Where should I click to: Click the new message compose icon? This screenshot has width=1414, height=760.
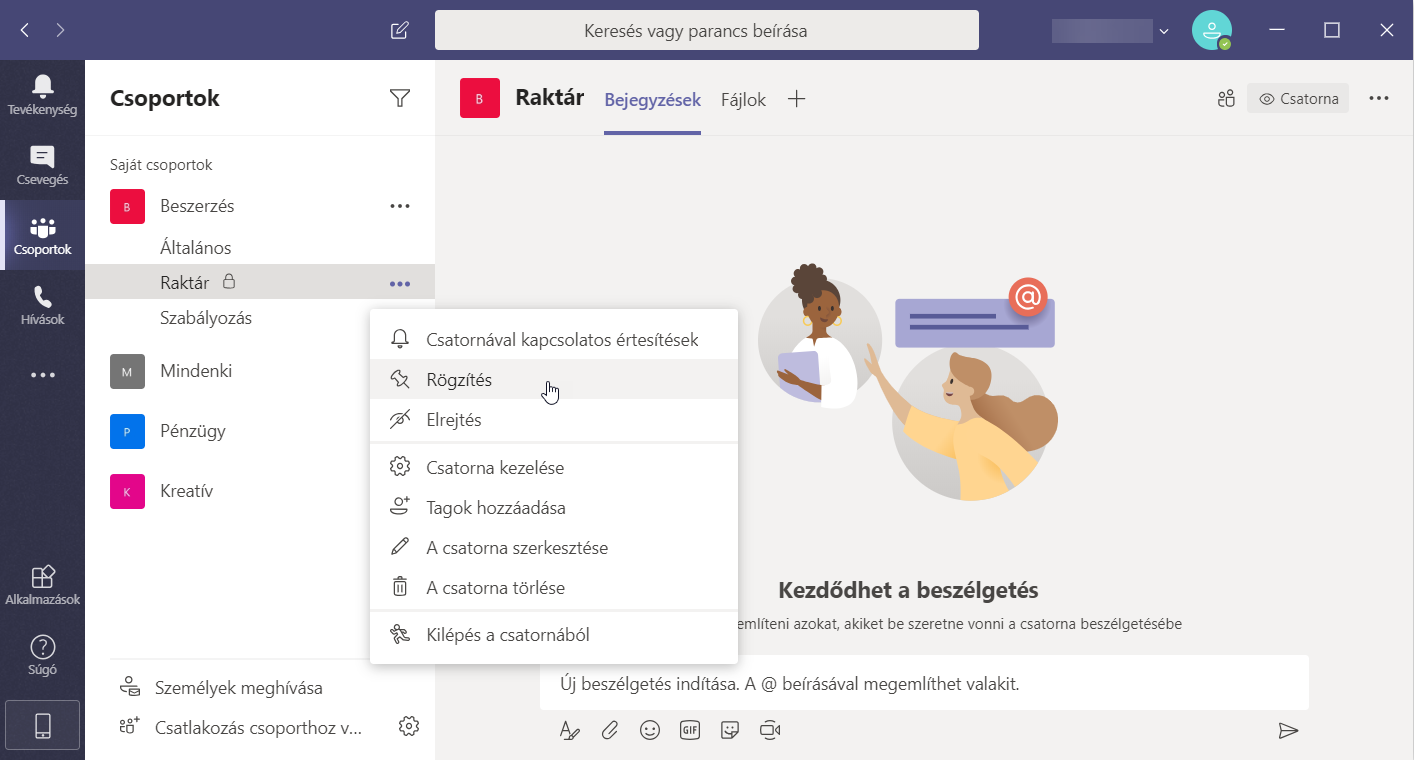tap(399, 30)
